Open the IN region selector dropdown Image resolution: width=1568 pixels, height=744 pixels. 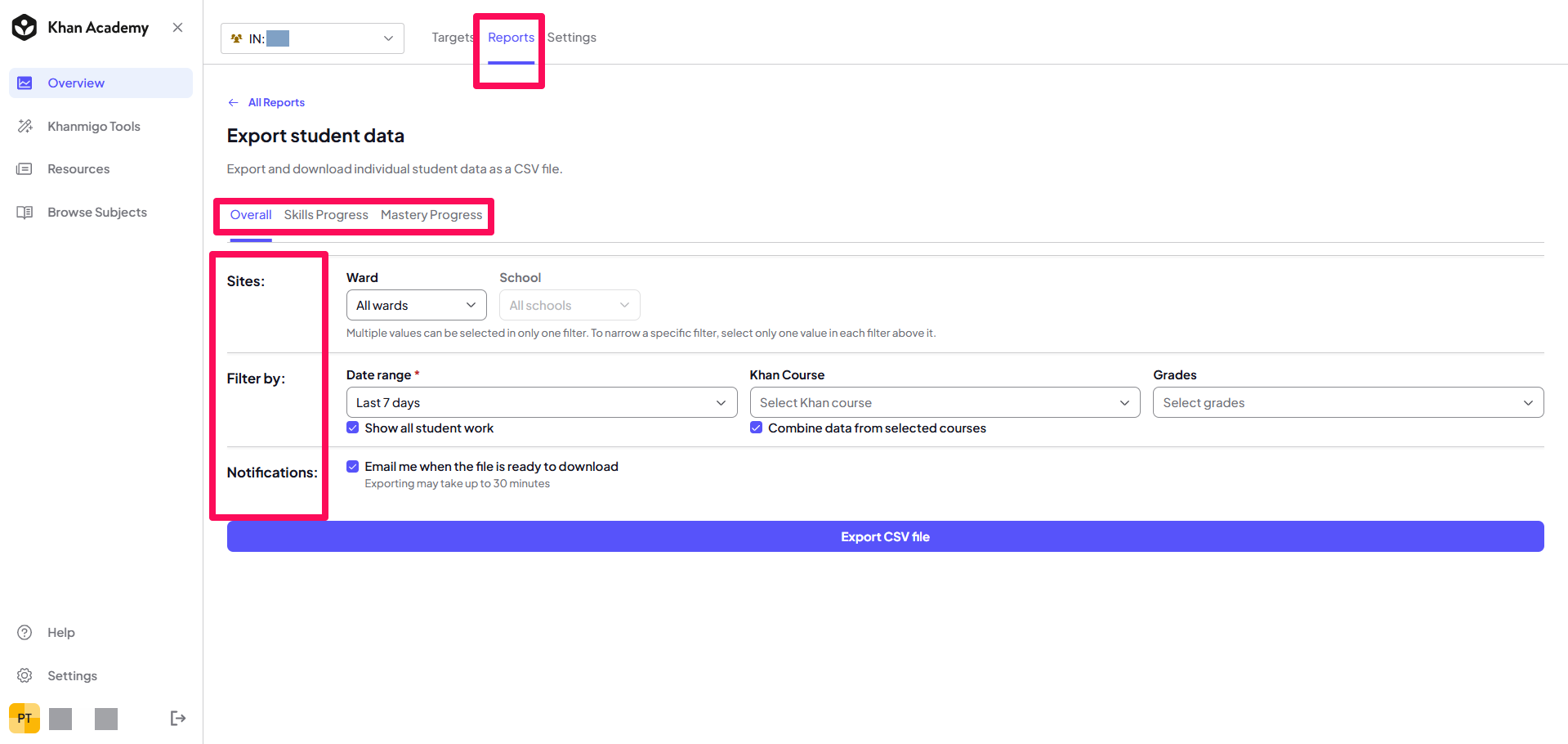(x=312, y=38)
